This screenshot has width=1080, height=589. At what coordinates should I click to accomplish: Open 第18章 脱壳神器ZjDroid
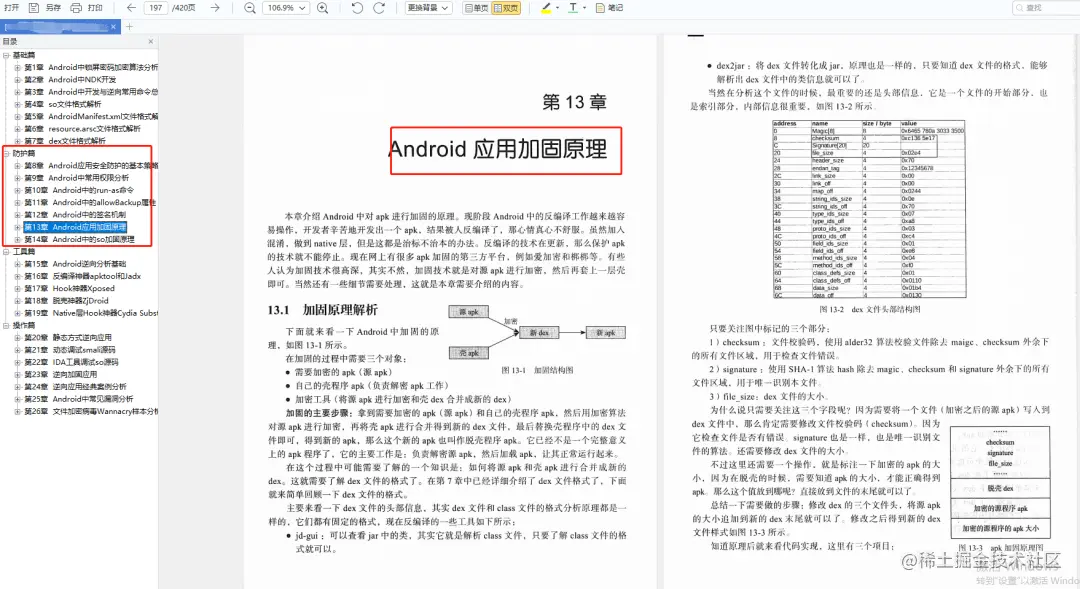tap(67, 301)
